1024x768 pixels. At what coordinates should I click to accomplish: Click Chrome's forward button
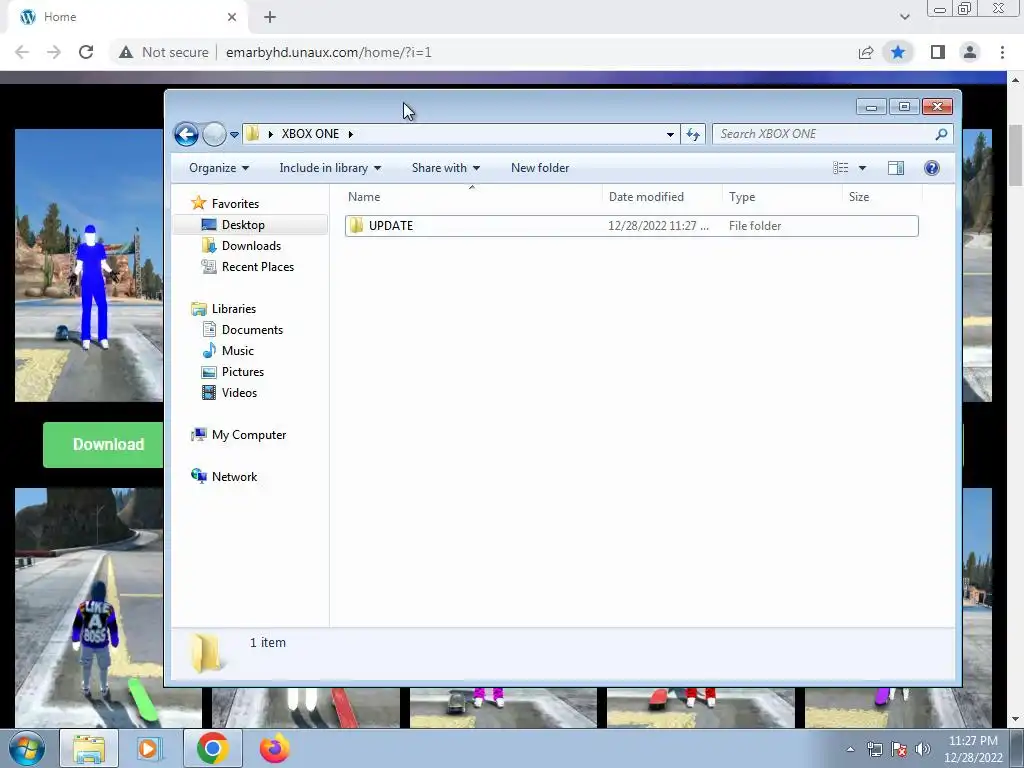pyautogui.click(x=54, y=52)
